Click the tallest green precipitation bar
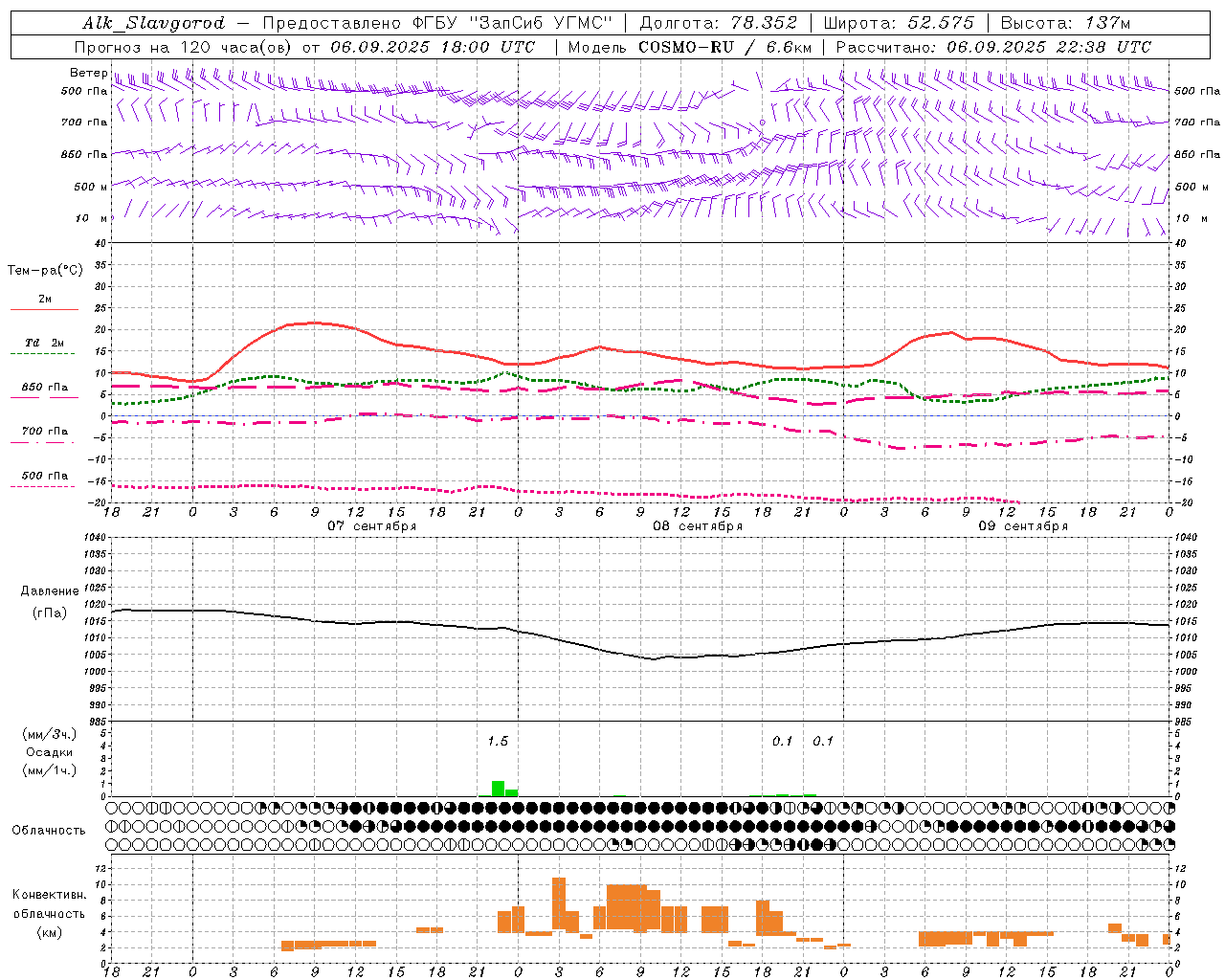This screenshot has width=1225, height=980. pyautogui.click(x=498, y=789)
